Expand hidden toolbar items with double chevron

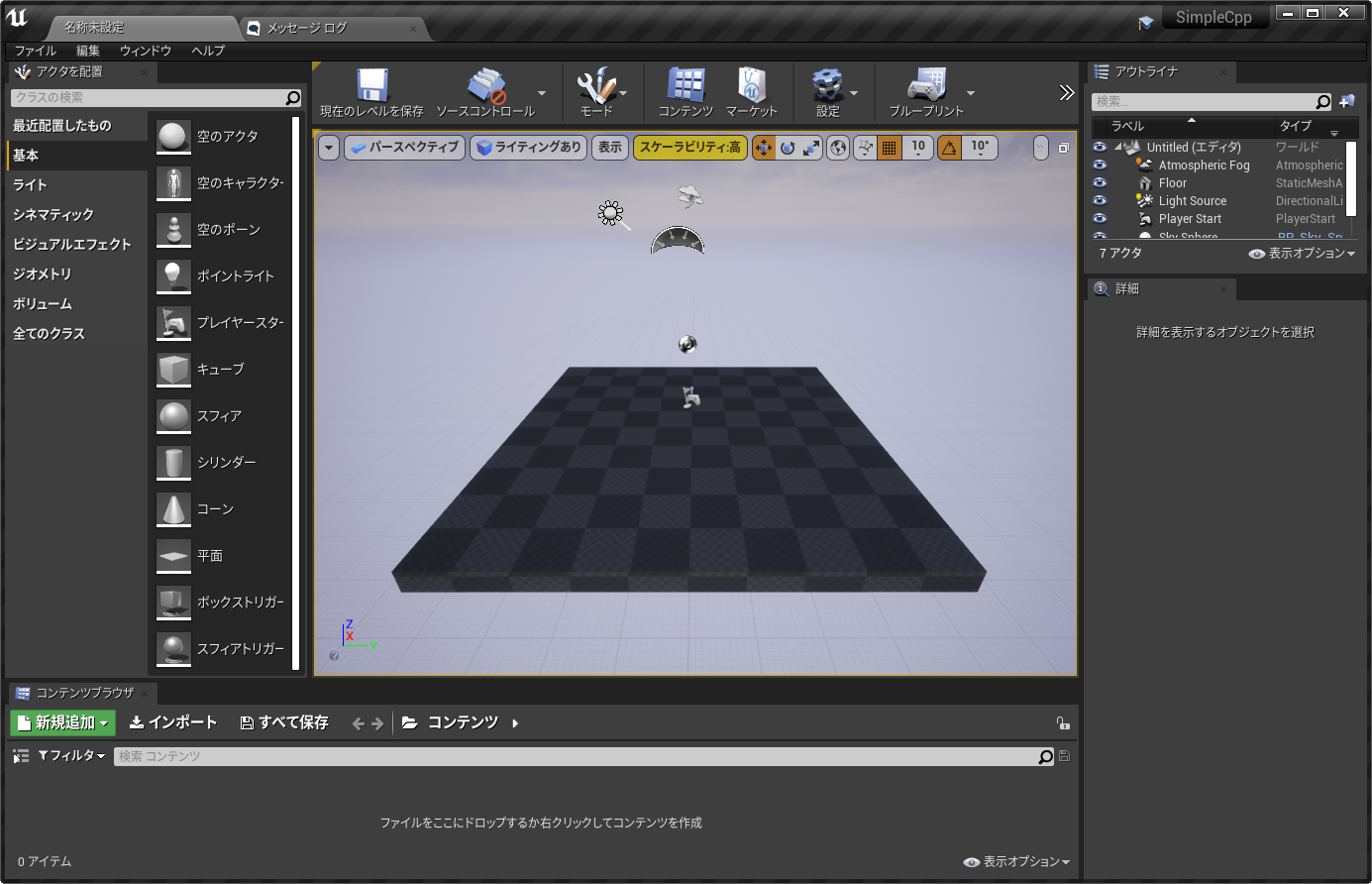point(1066,93)
